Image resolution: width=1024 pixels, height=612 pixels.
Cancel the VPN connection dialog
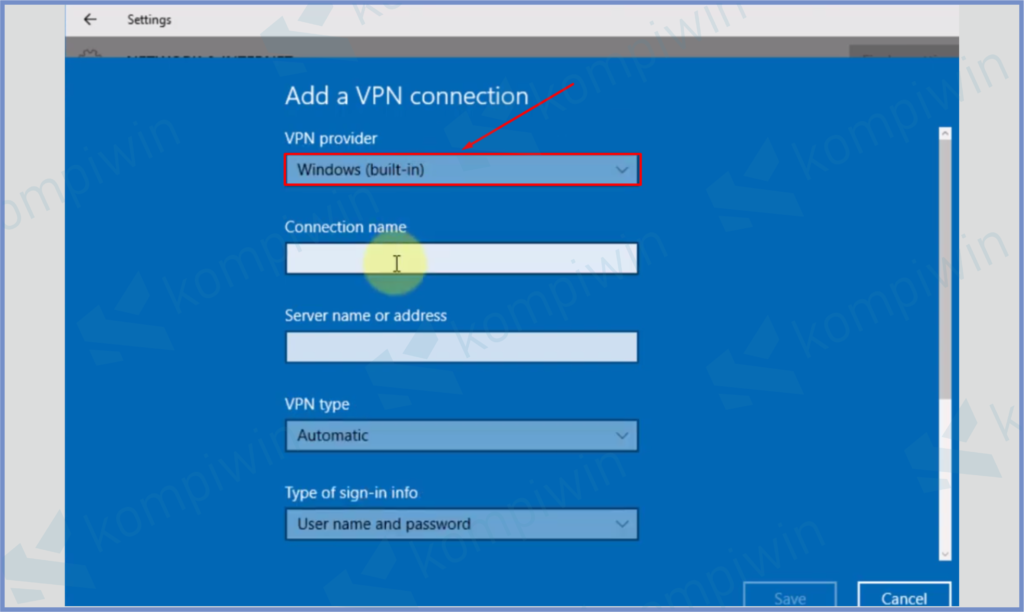pos(903,597)
